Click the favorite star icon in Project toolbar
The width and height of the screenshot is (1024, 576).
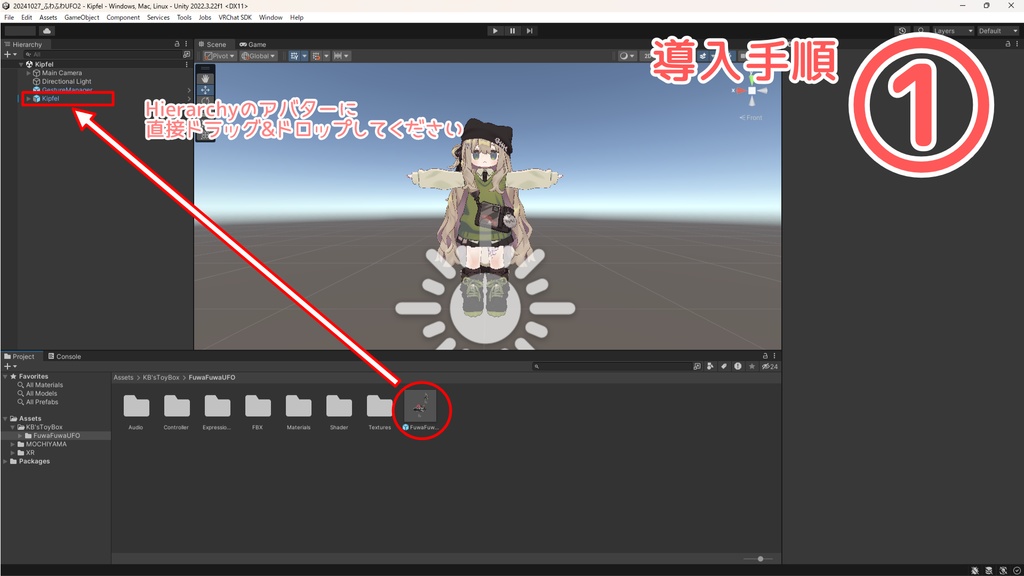pyautogui.click(x=752, y=366)
